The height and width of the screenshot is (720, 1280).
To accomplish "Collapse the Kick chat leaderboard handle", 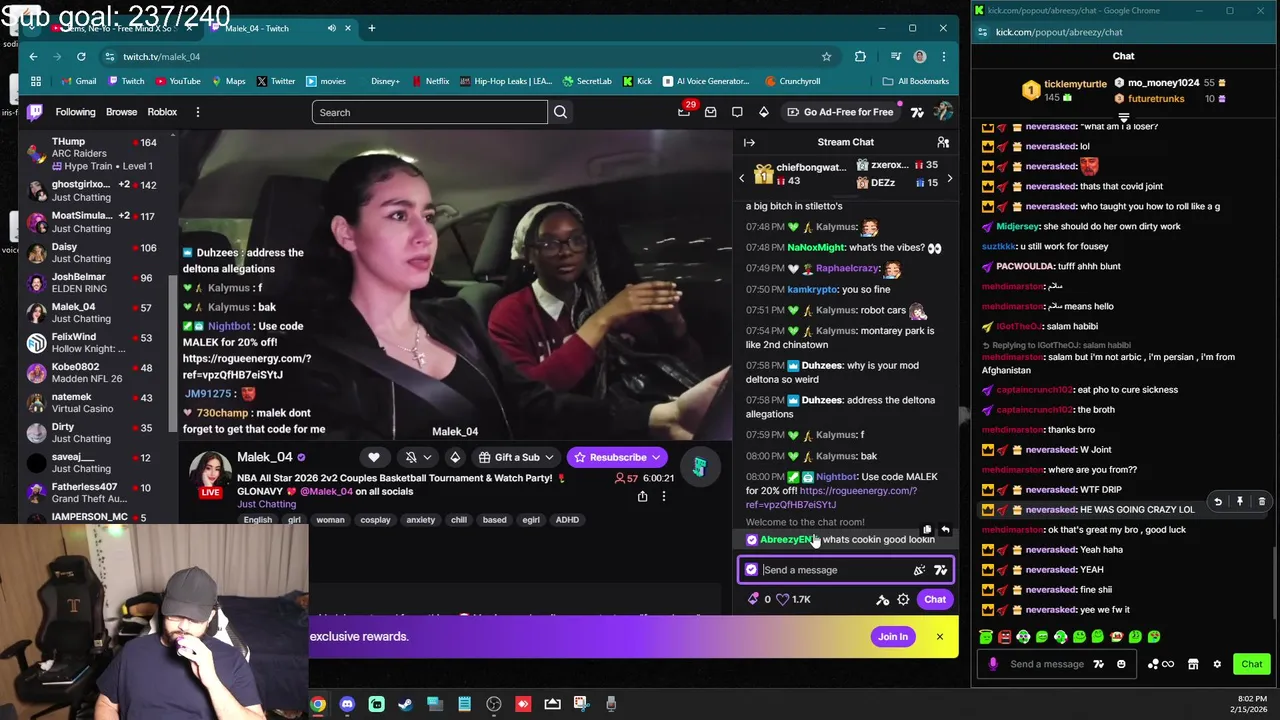I will click(x=1123, y=118).
